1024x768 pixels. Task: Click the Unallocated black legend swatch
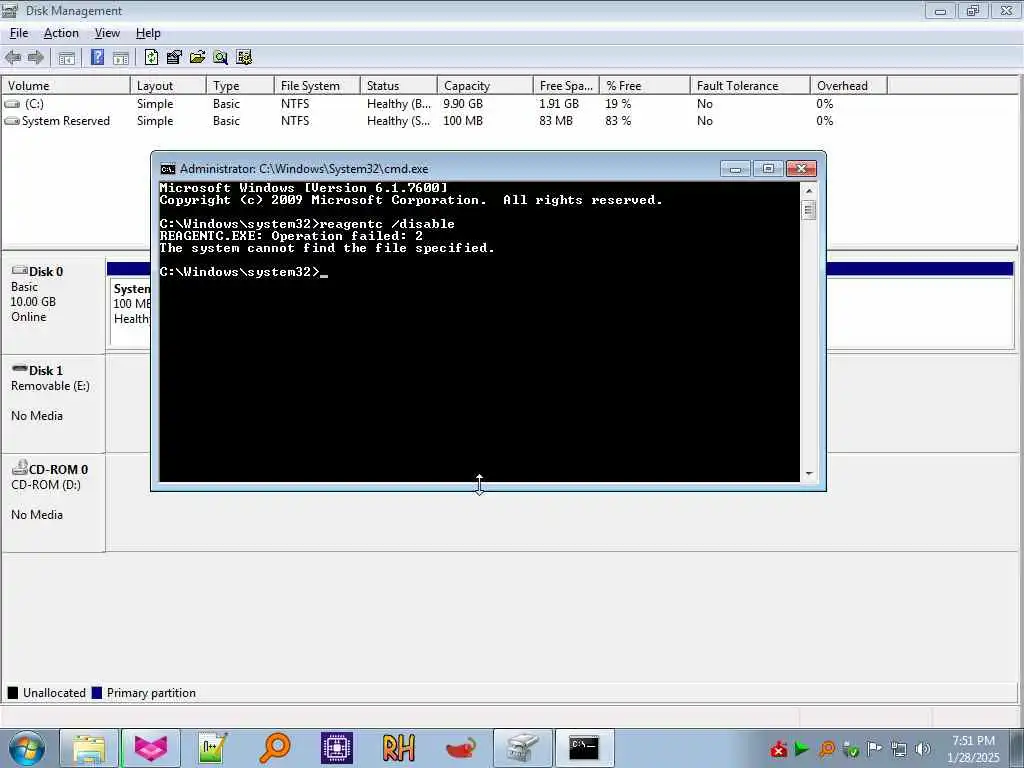pyautogui.click(x=12, y=693)
